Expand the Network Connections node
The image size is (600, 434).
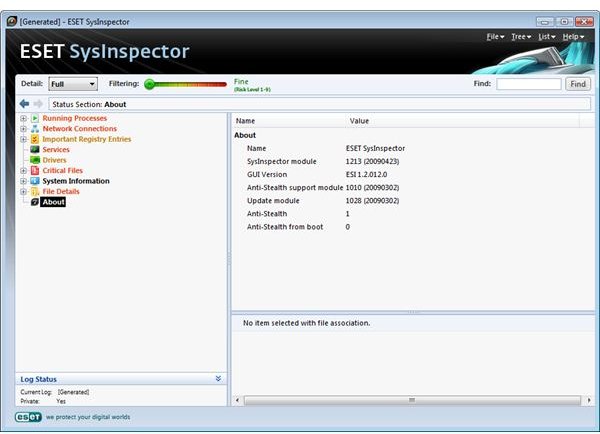pyautogui.click(x=23, y=129)
